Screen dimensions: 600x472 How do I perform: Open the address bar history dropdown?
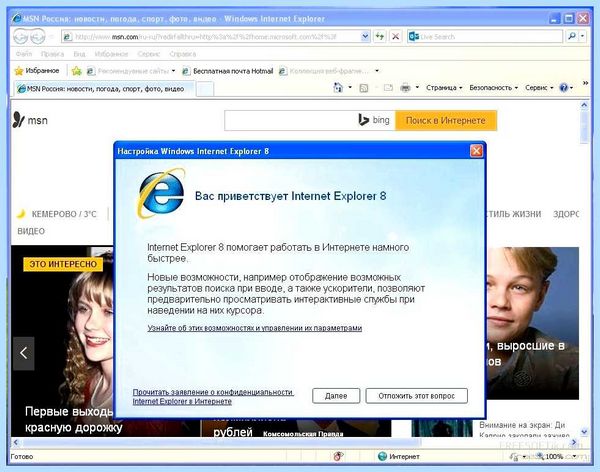[365, 37]
